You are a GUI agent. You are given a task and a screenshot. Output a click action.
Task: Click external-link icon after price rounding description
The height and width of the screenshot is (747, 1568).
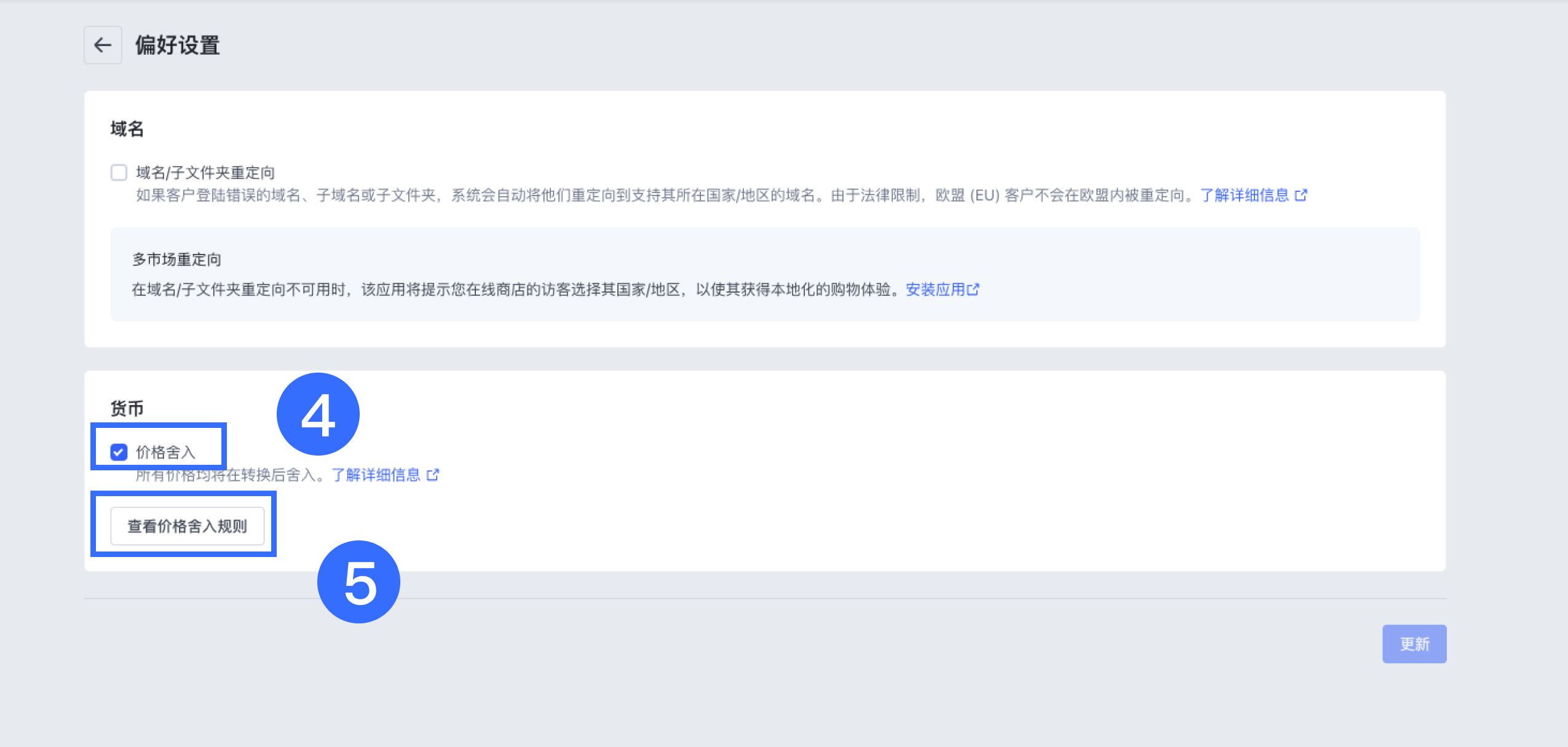click(433, 475)
